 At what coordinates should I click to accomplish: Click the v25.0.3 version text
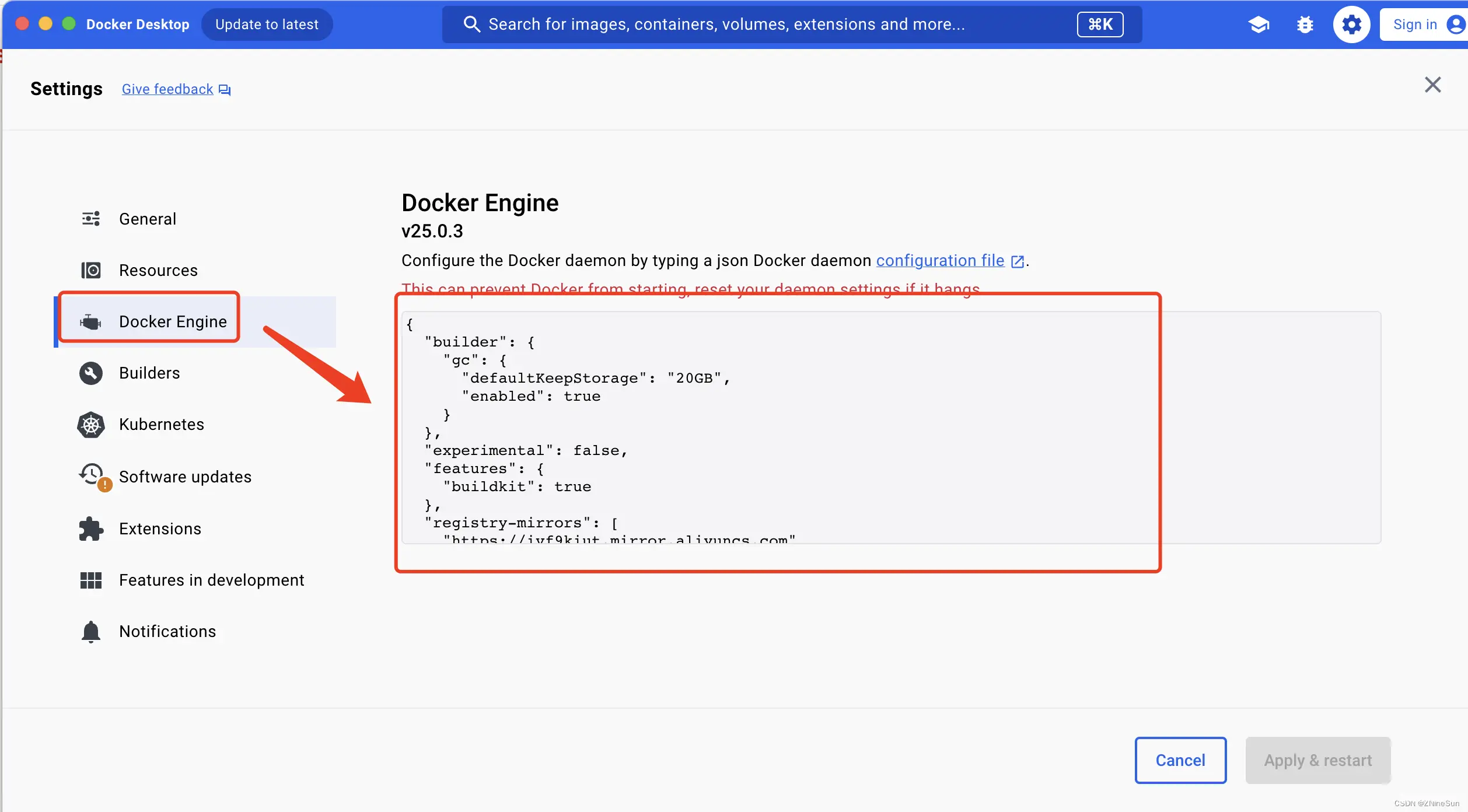tap(432, 231)
